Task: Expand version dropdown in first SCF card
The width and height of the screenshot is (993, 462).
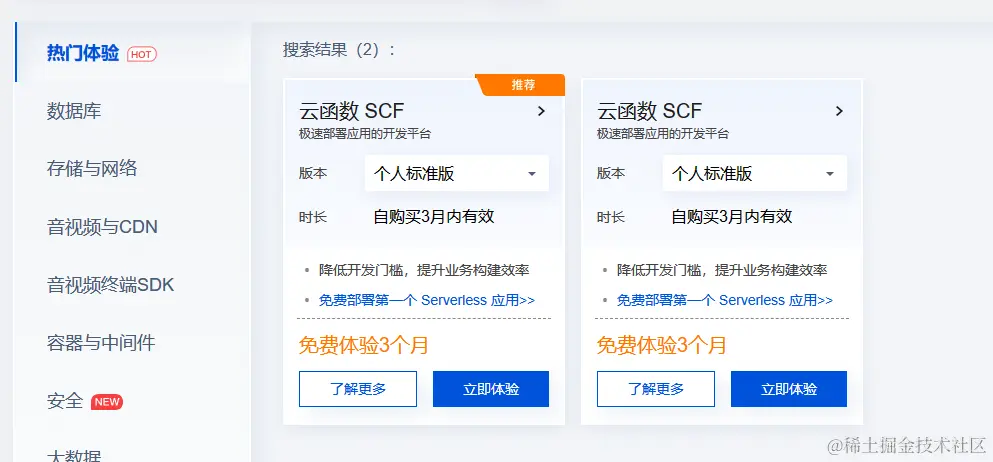Action: 456,174
